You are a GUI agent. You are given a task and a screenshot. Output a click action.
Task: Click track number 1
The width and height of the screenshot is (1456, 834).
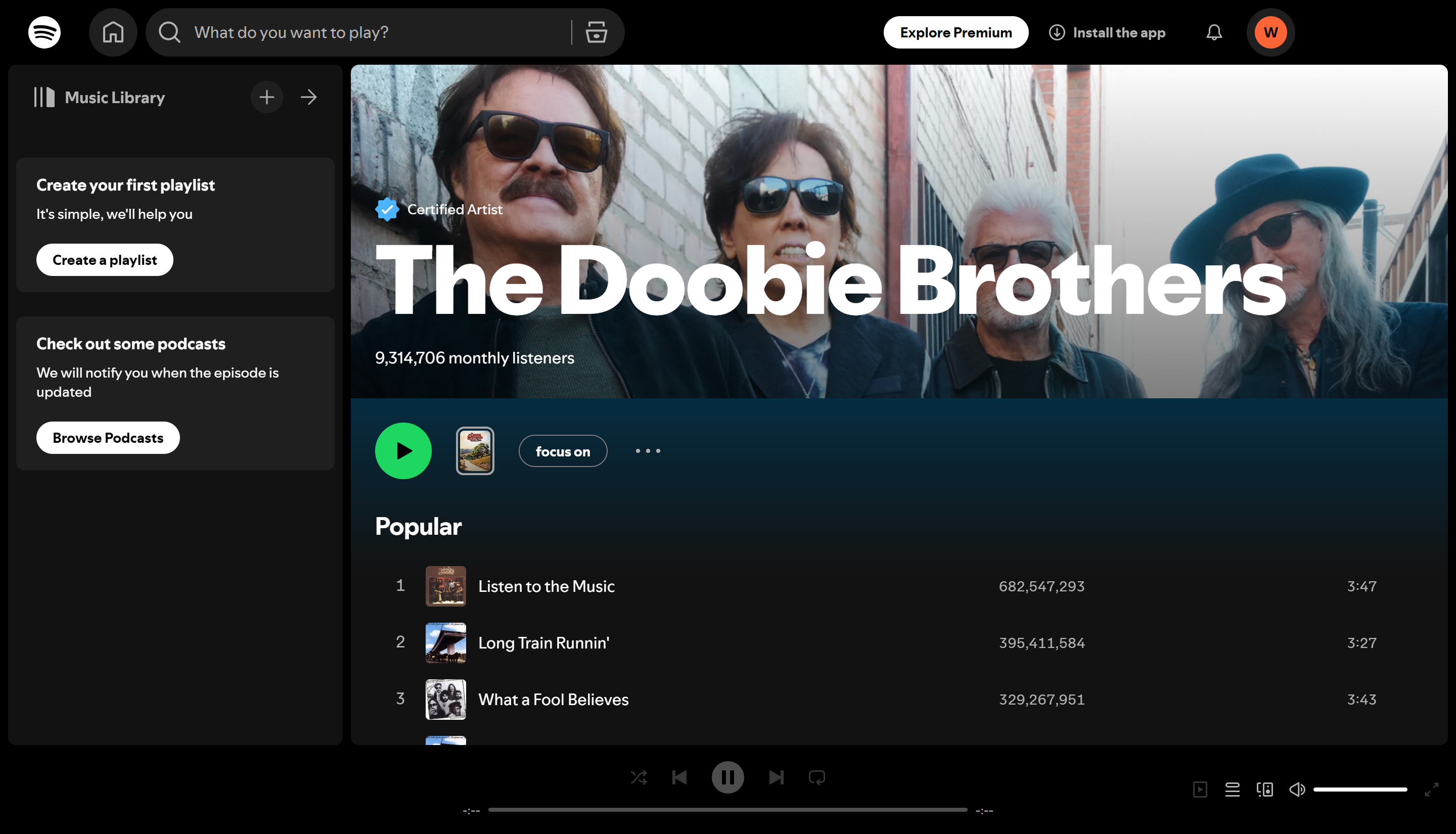400,585
